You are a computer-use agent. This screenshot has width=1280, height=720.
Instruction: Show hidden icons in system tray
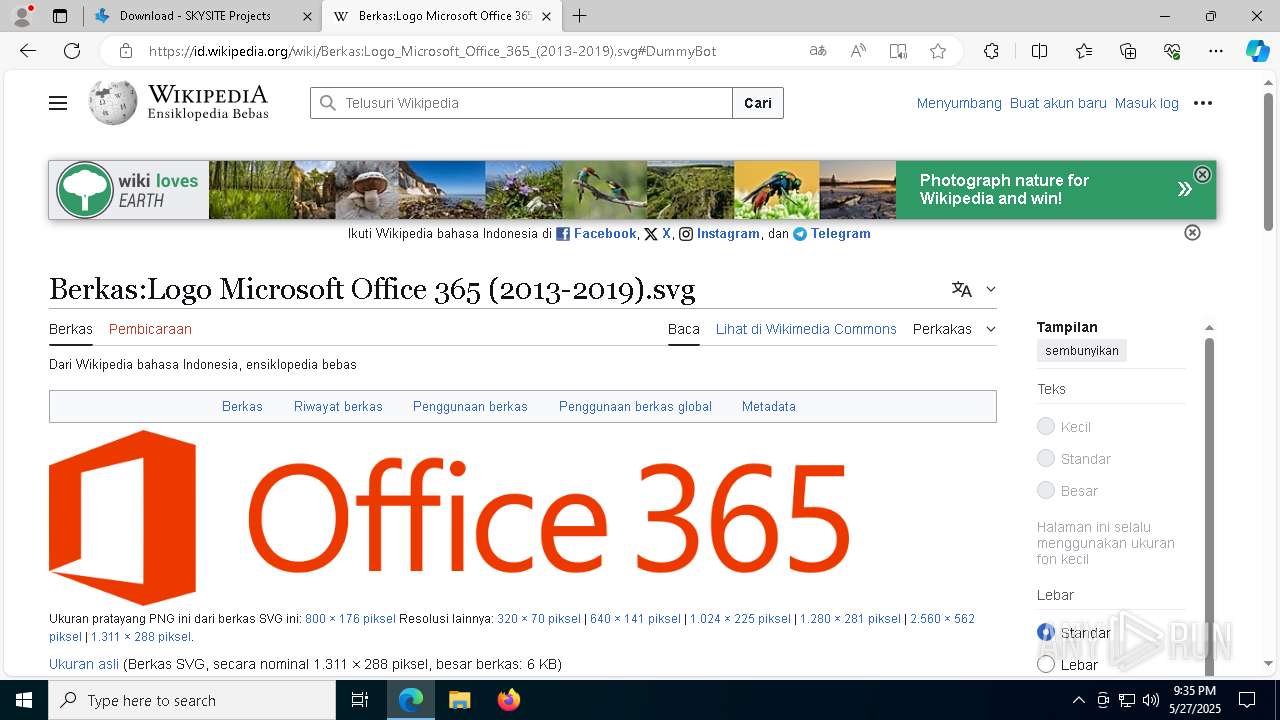point(1079,700)
